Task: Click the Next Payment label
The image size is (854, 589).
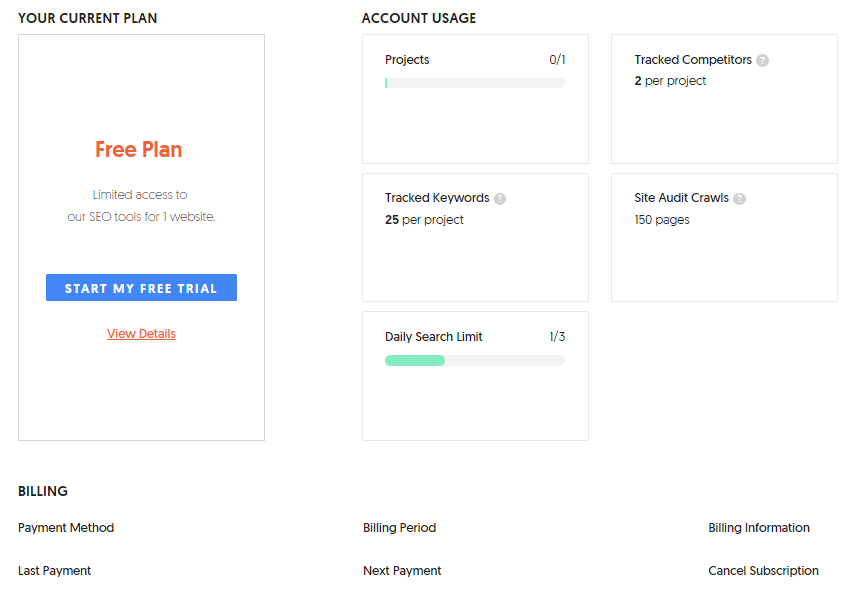Action: point(402,571)
